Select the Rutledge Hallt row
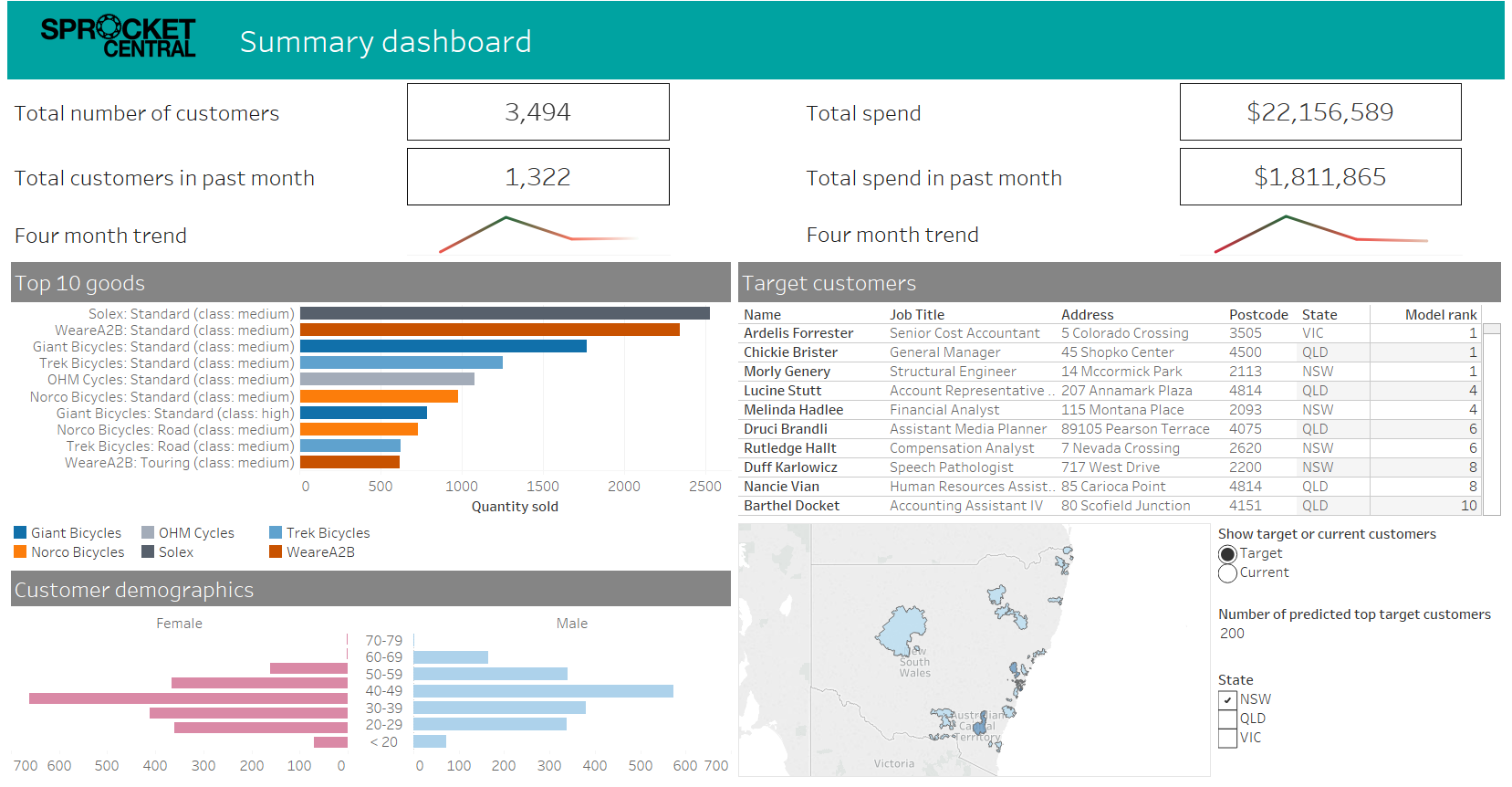Viewport: 1512px width, 787px height. [1110, 448]
